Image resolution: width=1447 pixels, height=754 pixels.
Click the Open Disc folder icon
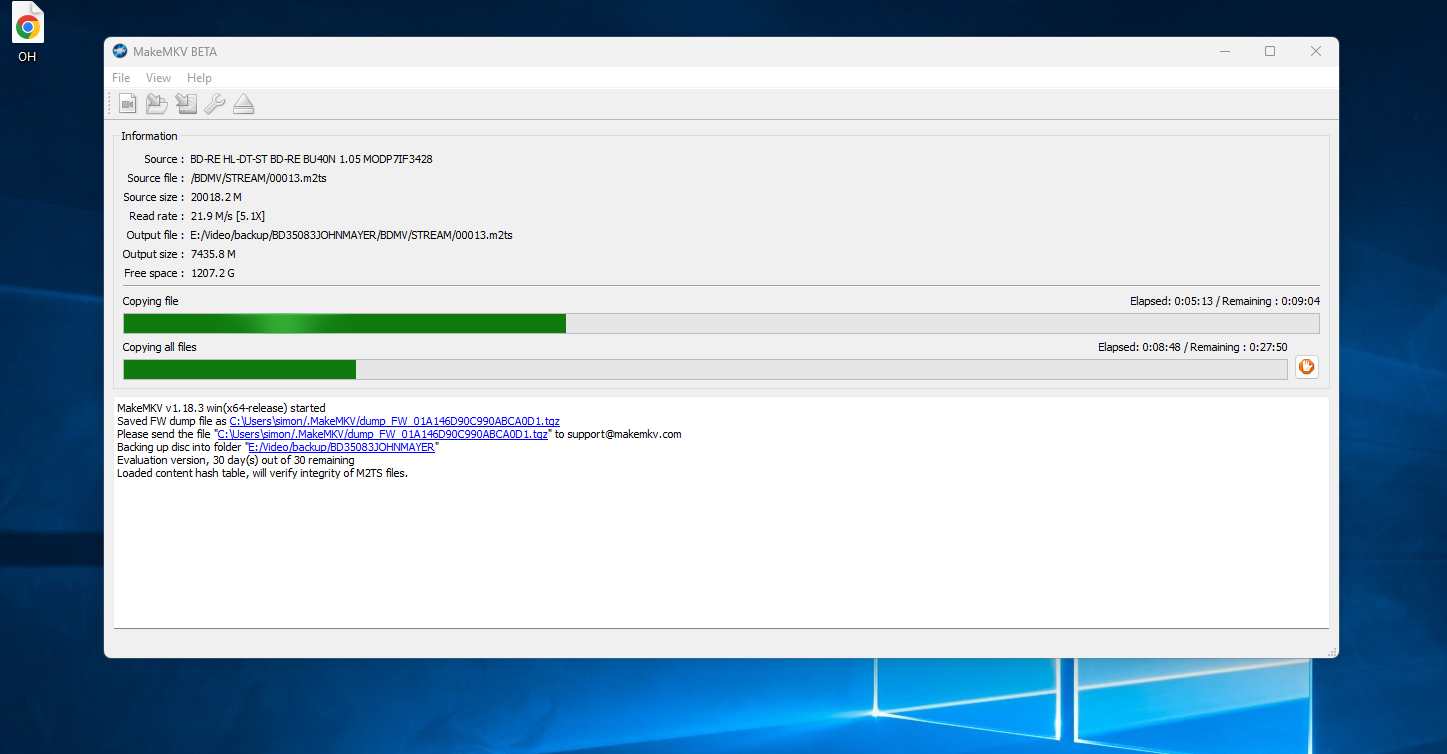[157, 104]
